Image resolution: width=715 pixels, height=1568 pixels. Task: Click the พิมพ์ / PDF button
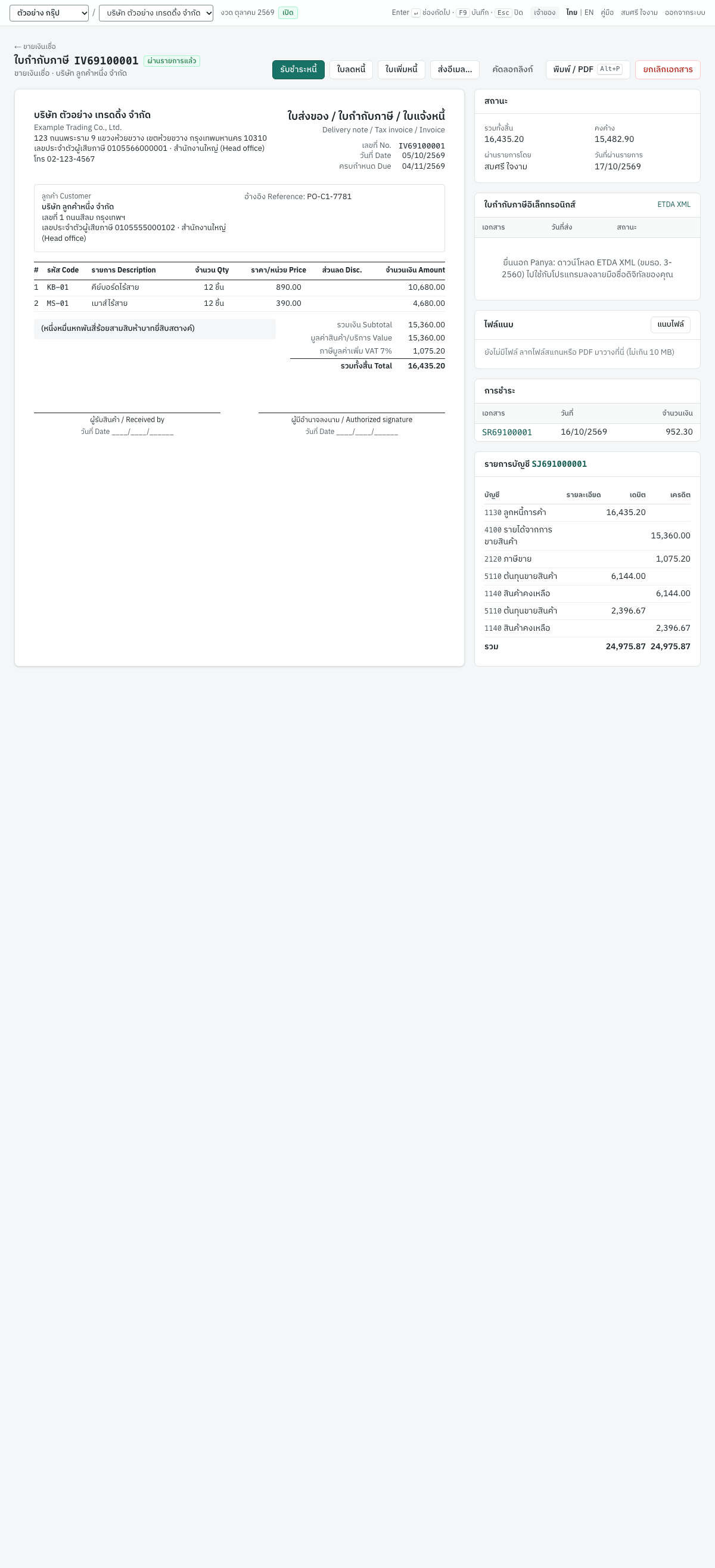click(588, 69)
